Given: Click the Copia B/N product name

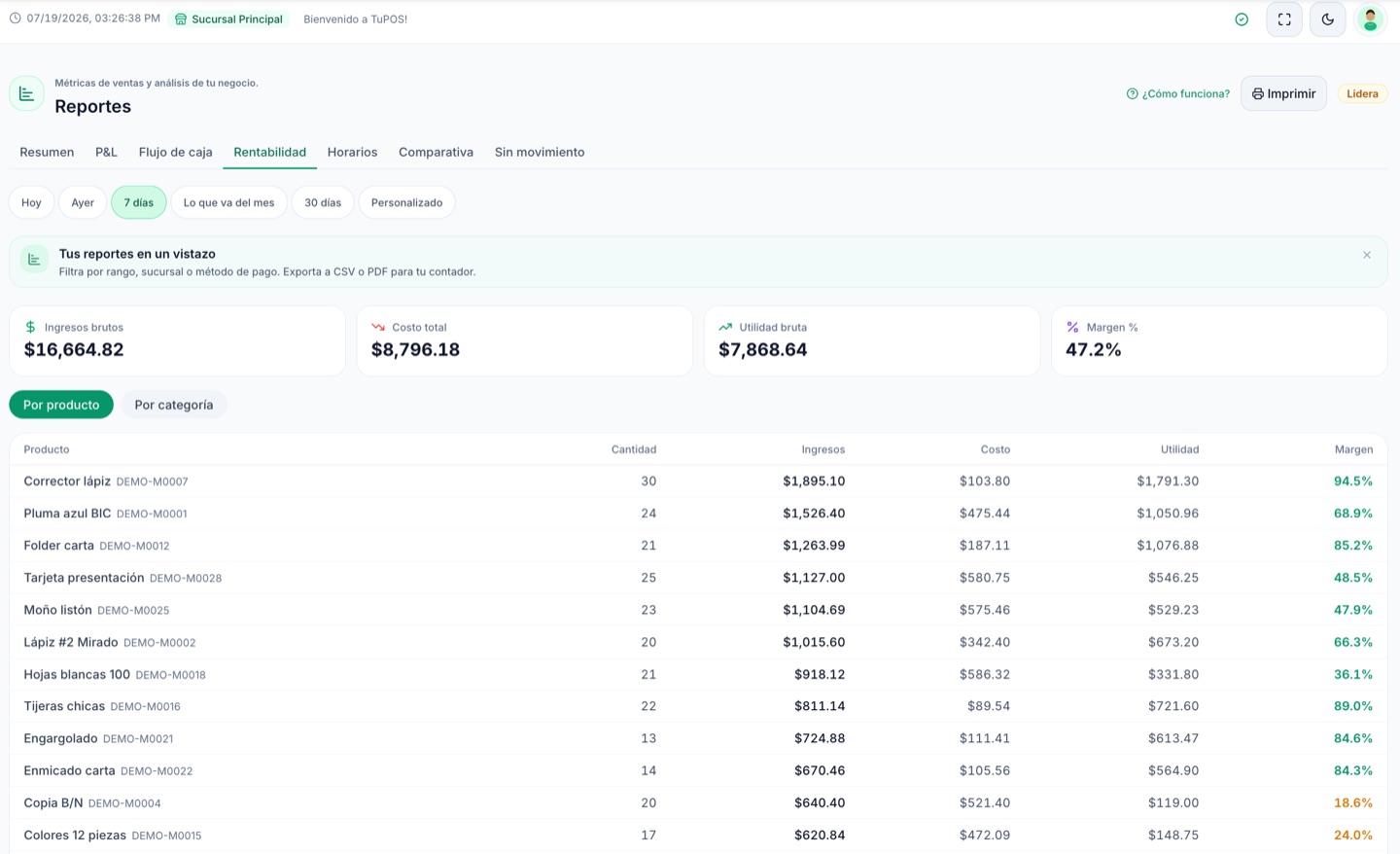Looking at the screenshot, I should [53, 802].
